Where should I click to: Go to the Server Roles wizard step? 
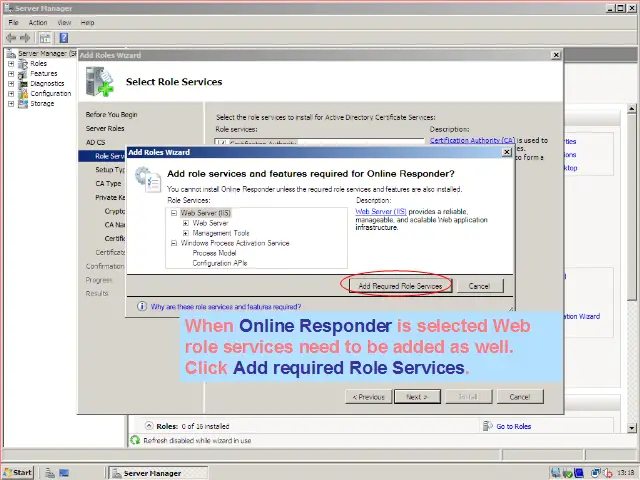(x=105, y=129)
